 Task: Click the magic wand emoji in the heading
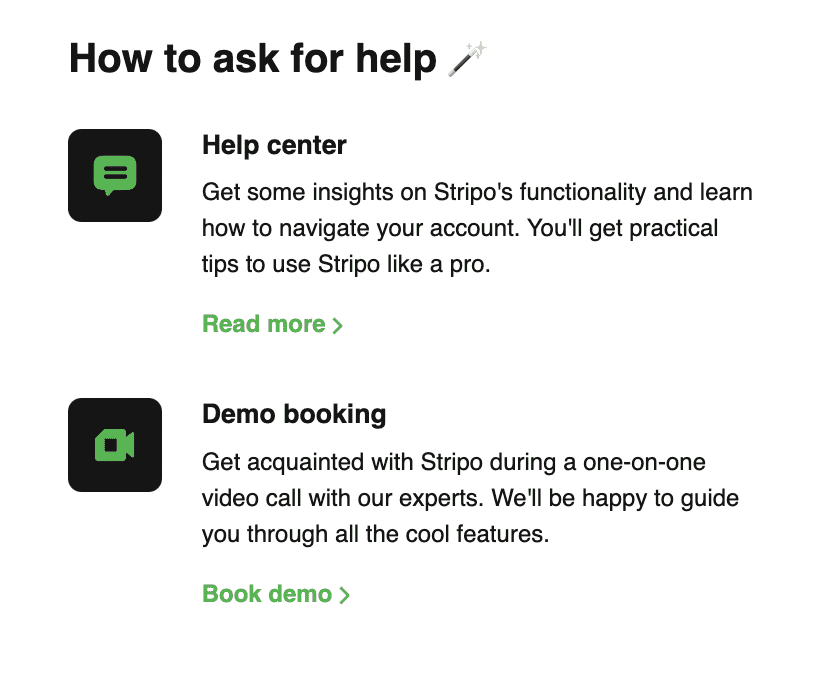click(467, 60)
